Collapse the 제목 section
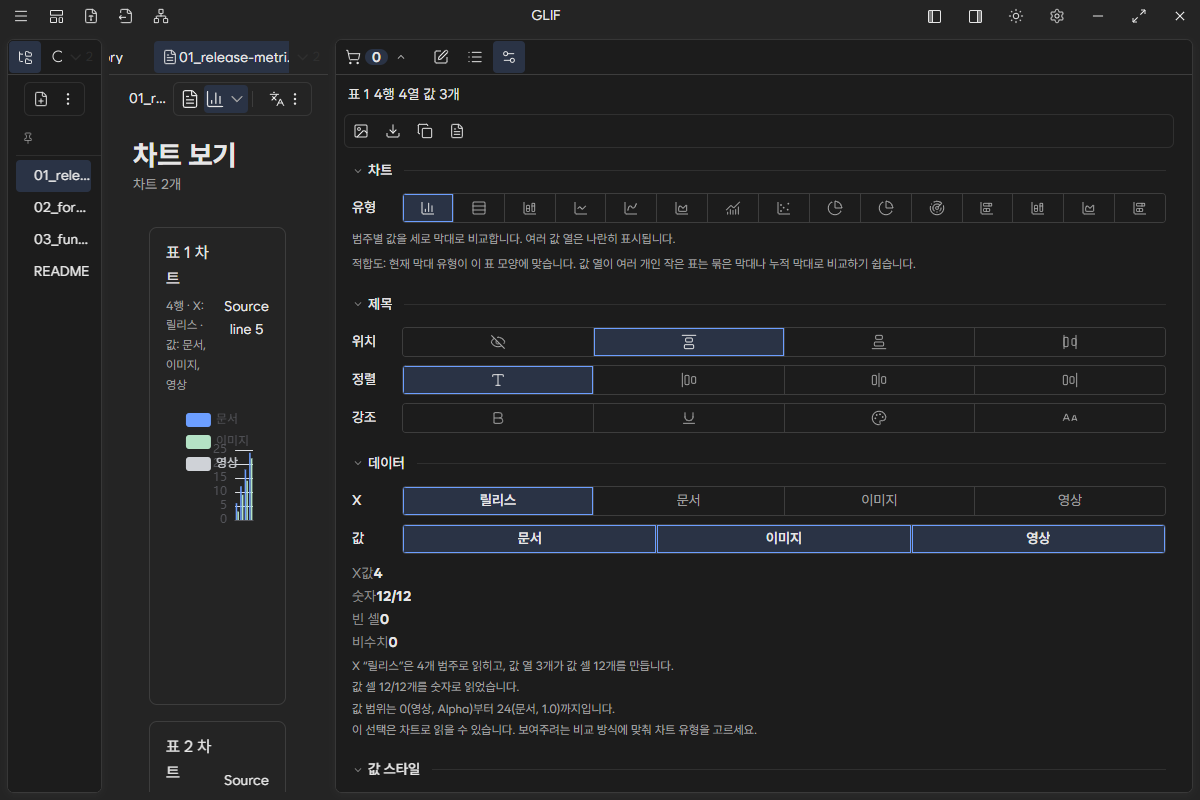 372,304
